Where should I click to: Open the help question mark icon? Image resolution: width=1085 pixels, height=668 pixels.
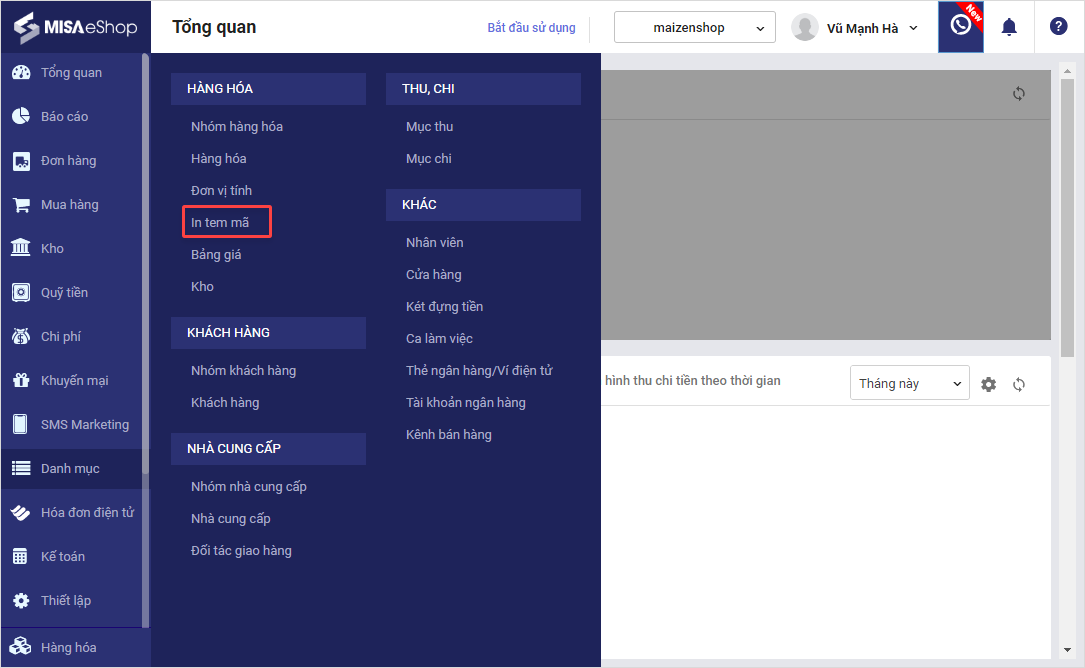(1058, 26)
